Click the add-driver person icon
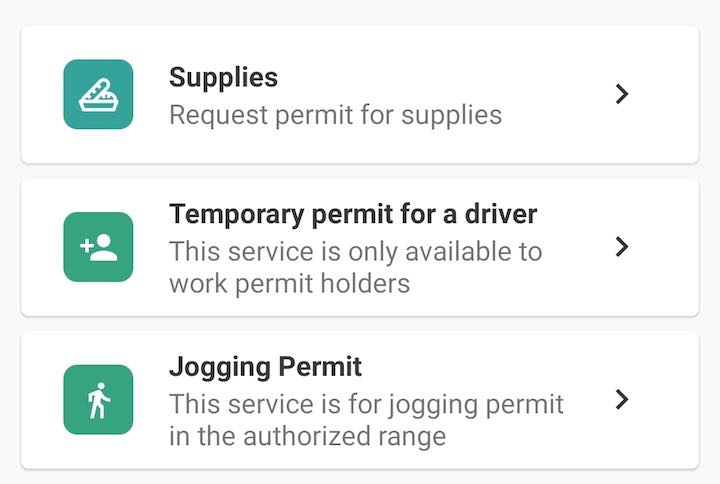 click(98, 247)
